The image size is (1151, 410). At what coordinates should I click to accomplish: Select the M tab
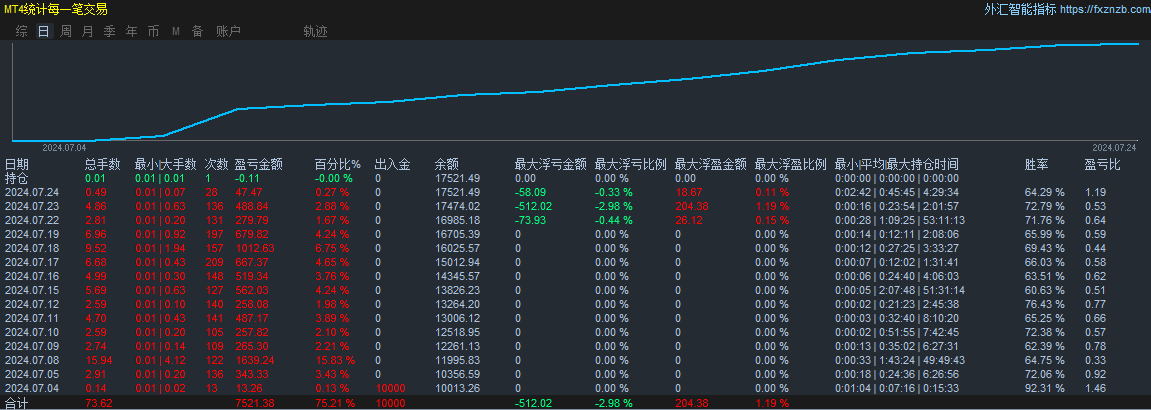point(175,32)
